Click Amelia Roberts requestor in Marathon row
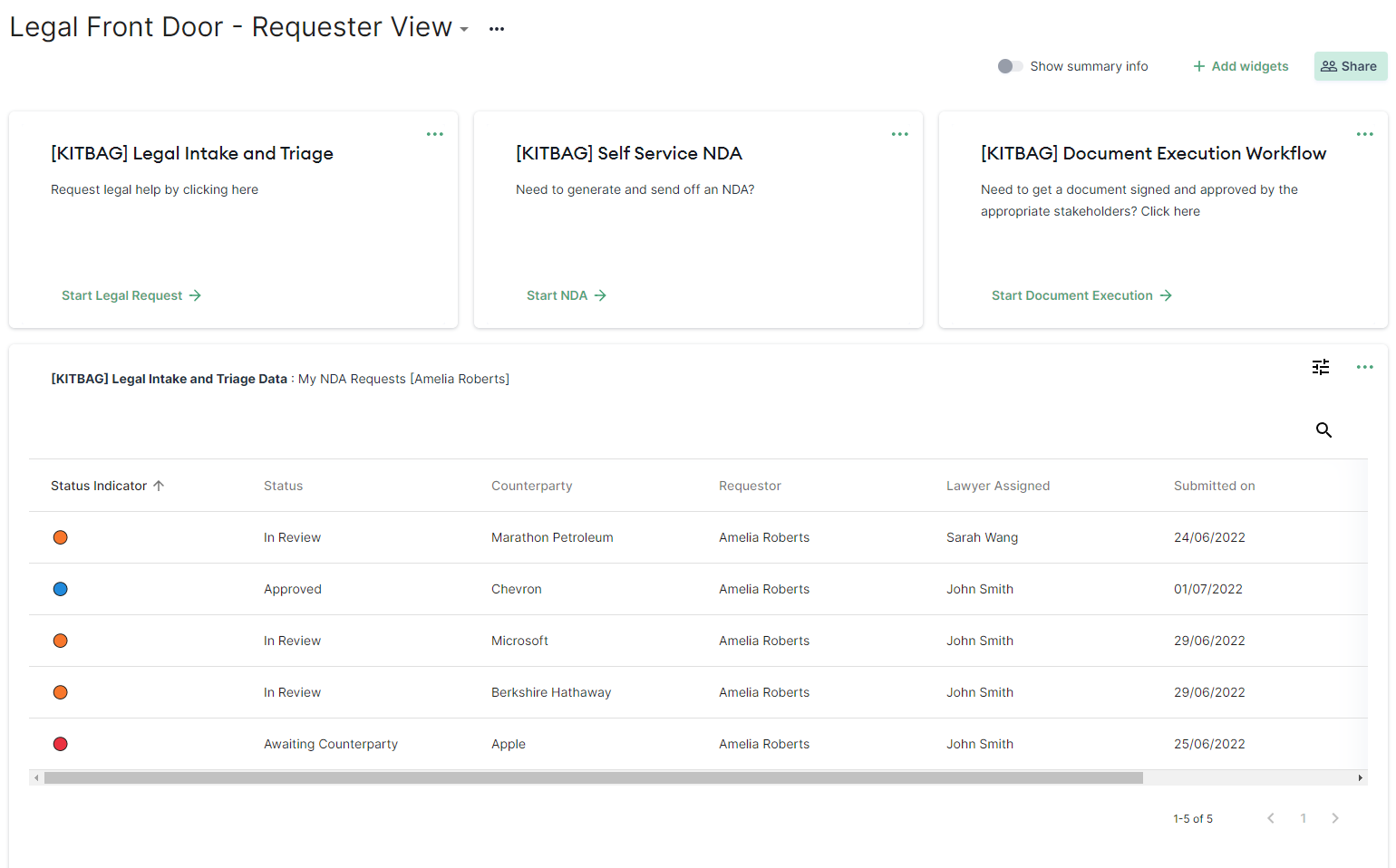The height and width of the screenshot is (868, 1396). (x=764, y=537)
